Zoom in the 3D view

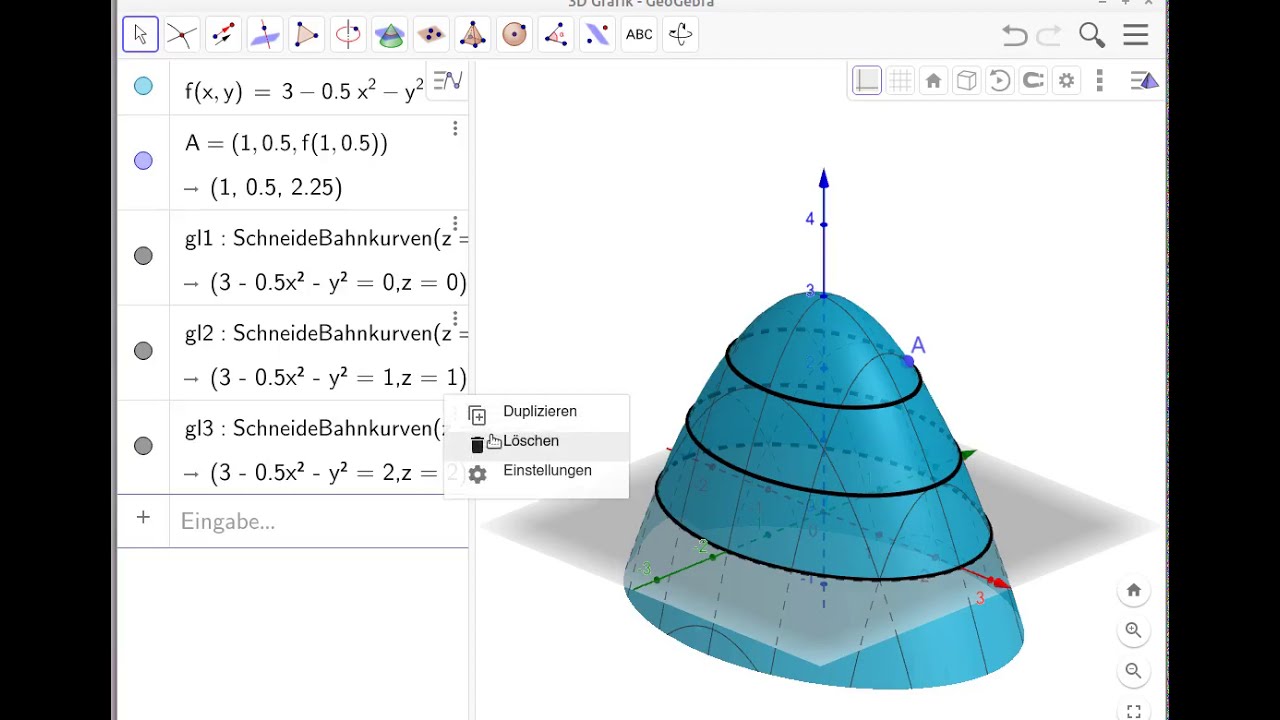pos(1134,631)
